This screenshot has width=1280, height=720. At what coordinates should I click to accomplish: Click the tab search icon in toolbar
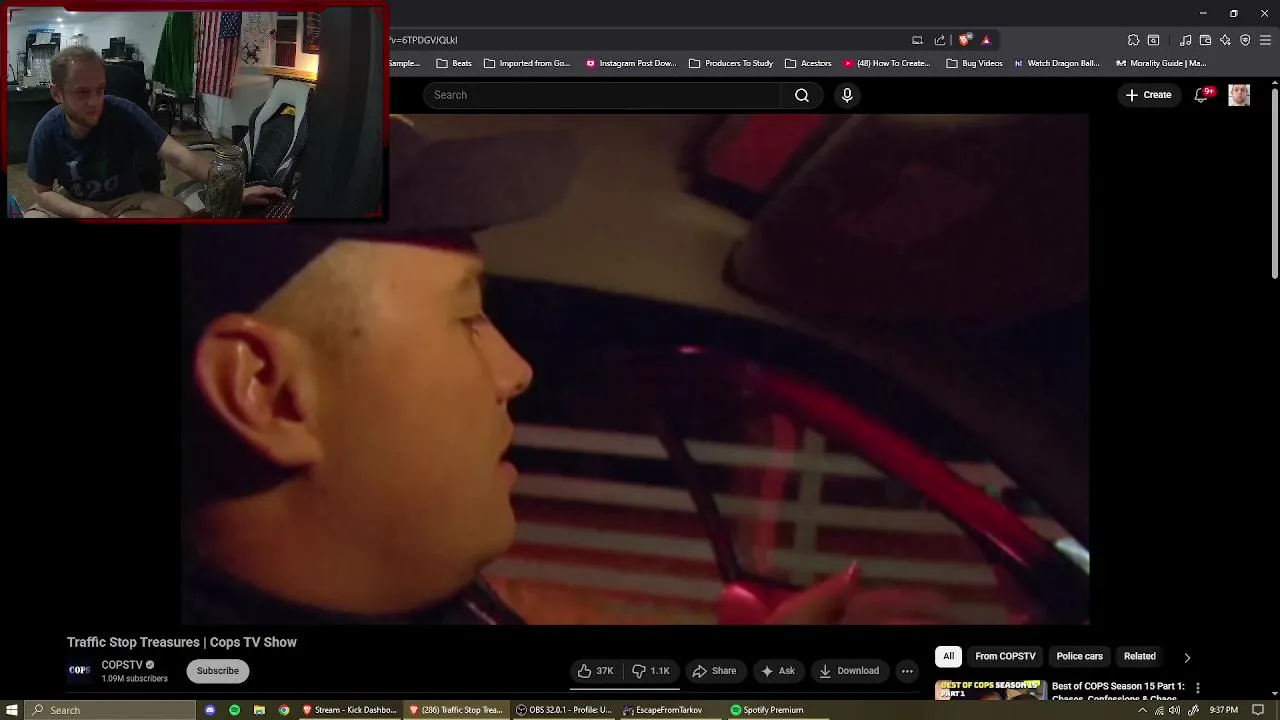[x=1153, y=40]
